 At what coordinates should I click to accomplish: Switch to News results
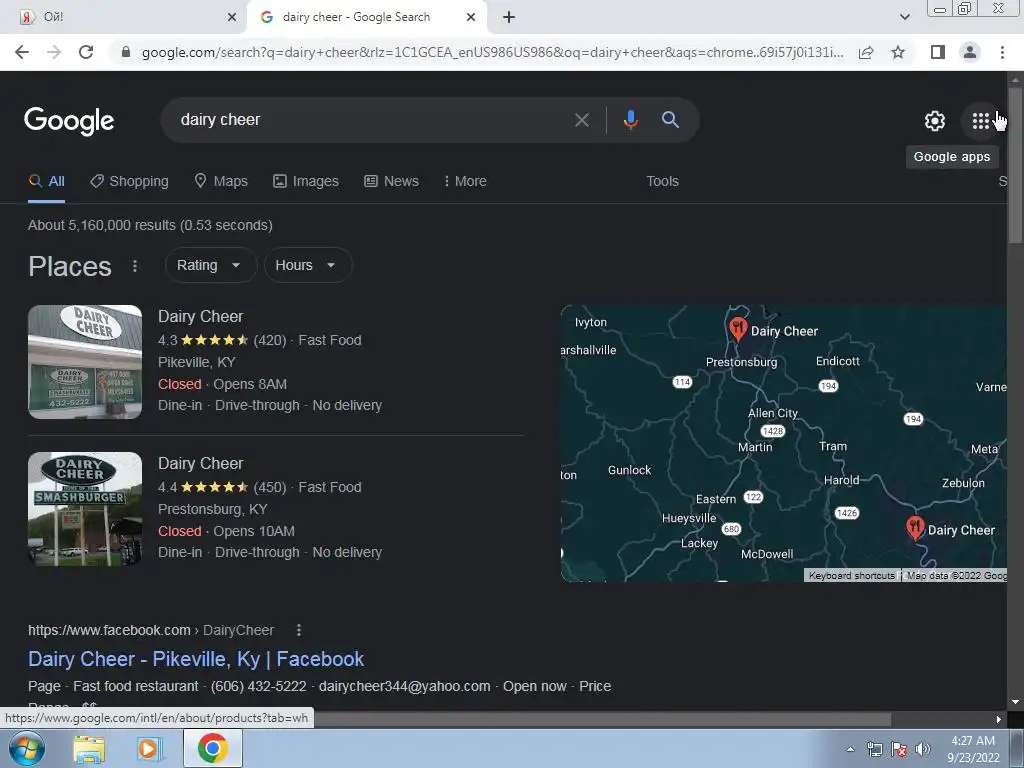pos(391,182)
